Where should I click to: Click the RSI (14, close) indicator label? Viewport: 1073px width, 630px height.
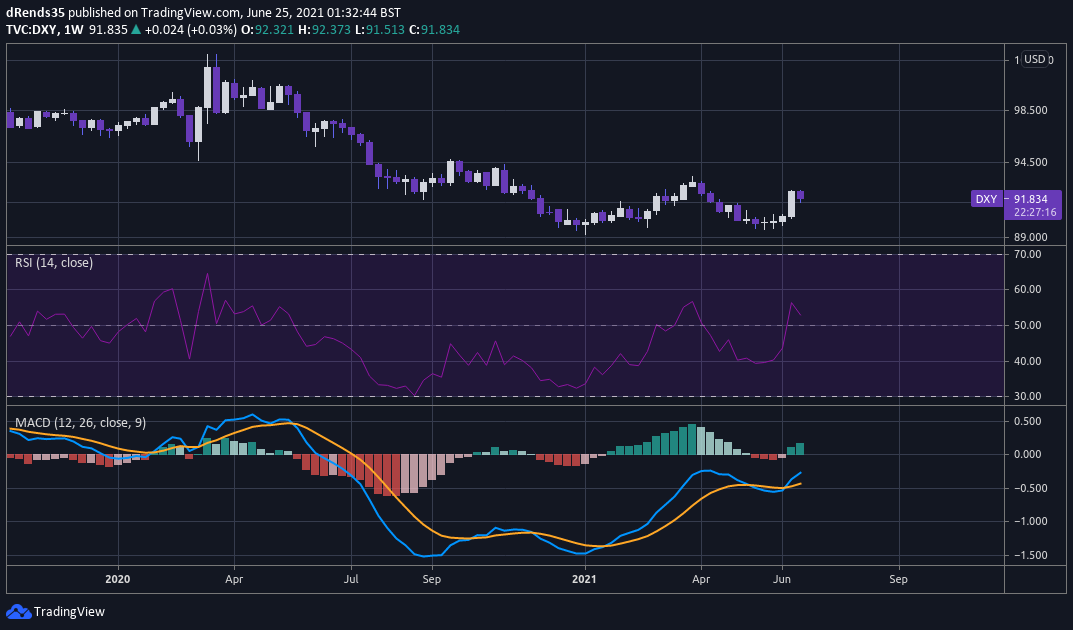pos(54,263)
